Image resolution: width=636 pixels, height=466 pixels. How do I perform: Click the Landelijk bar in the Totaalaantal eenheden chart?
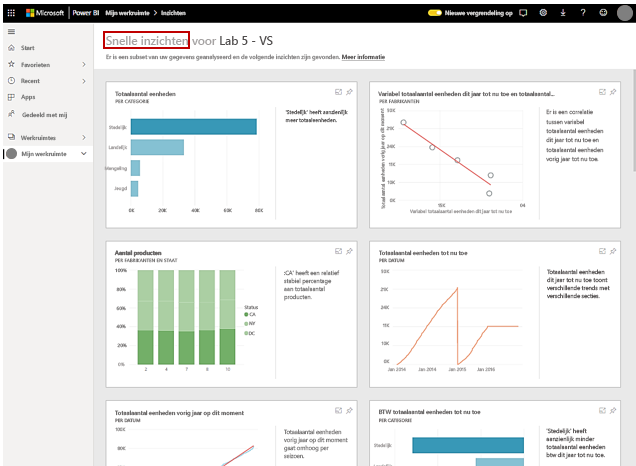pyautogui.click(x=157, y=147)
